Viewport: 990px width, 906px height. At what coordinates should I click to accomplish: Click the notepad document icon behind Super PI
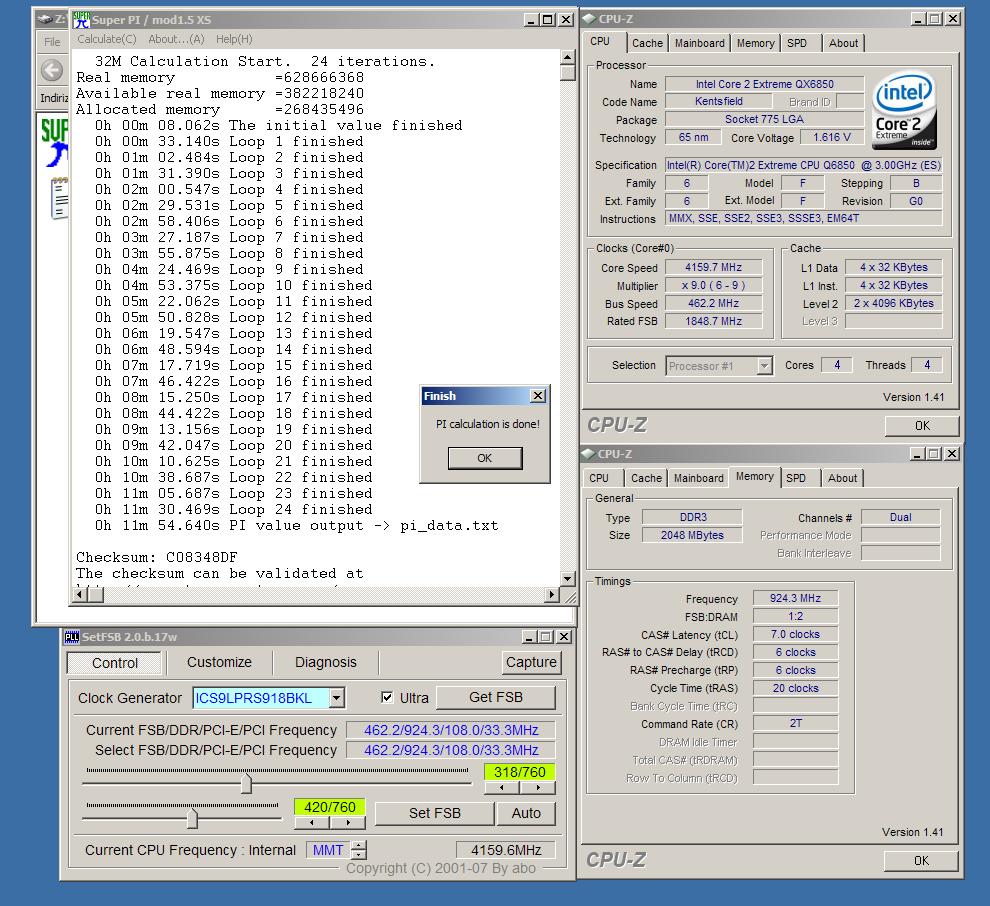tap(59, 198)
